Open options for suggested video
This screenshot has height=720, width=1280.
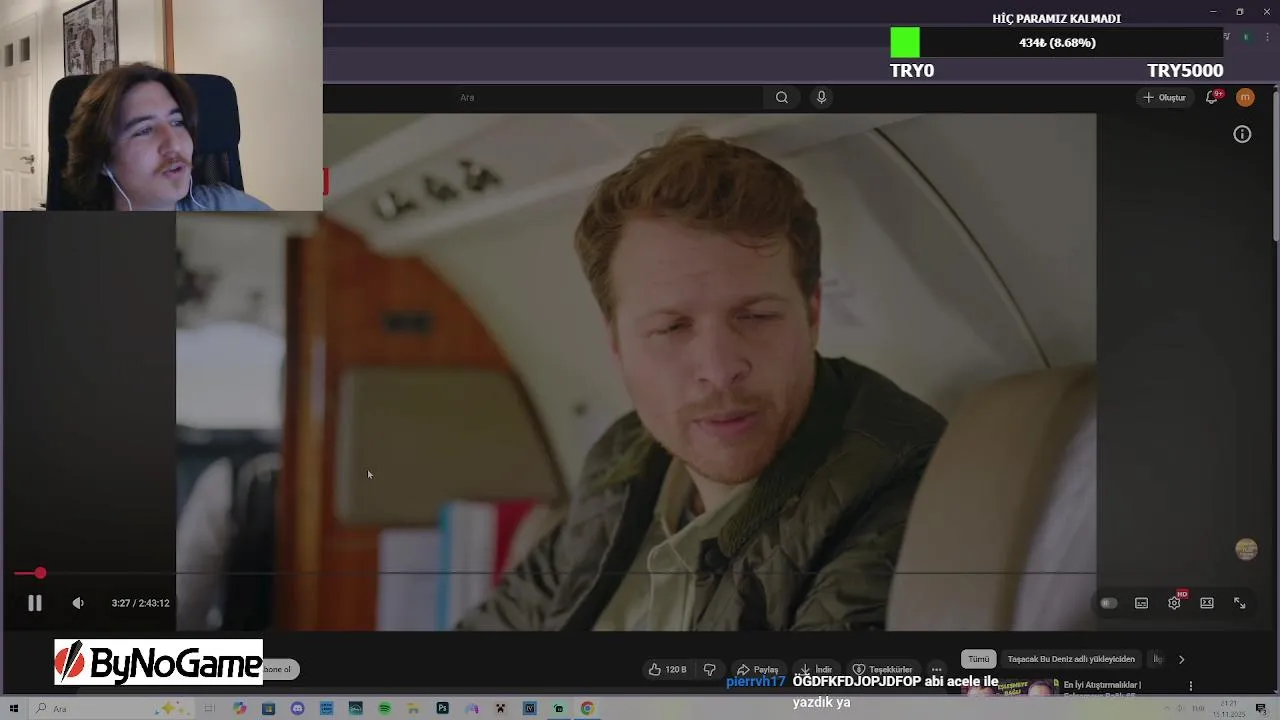click(1190, 686)
